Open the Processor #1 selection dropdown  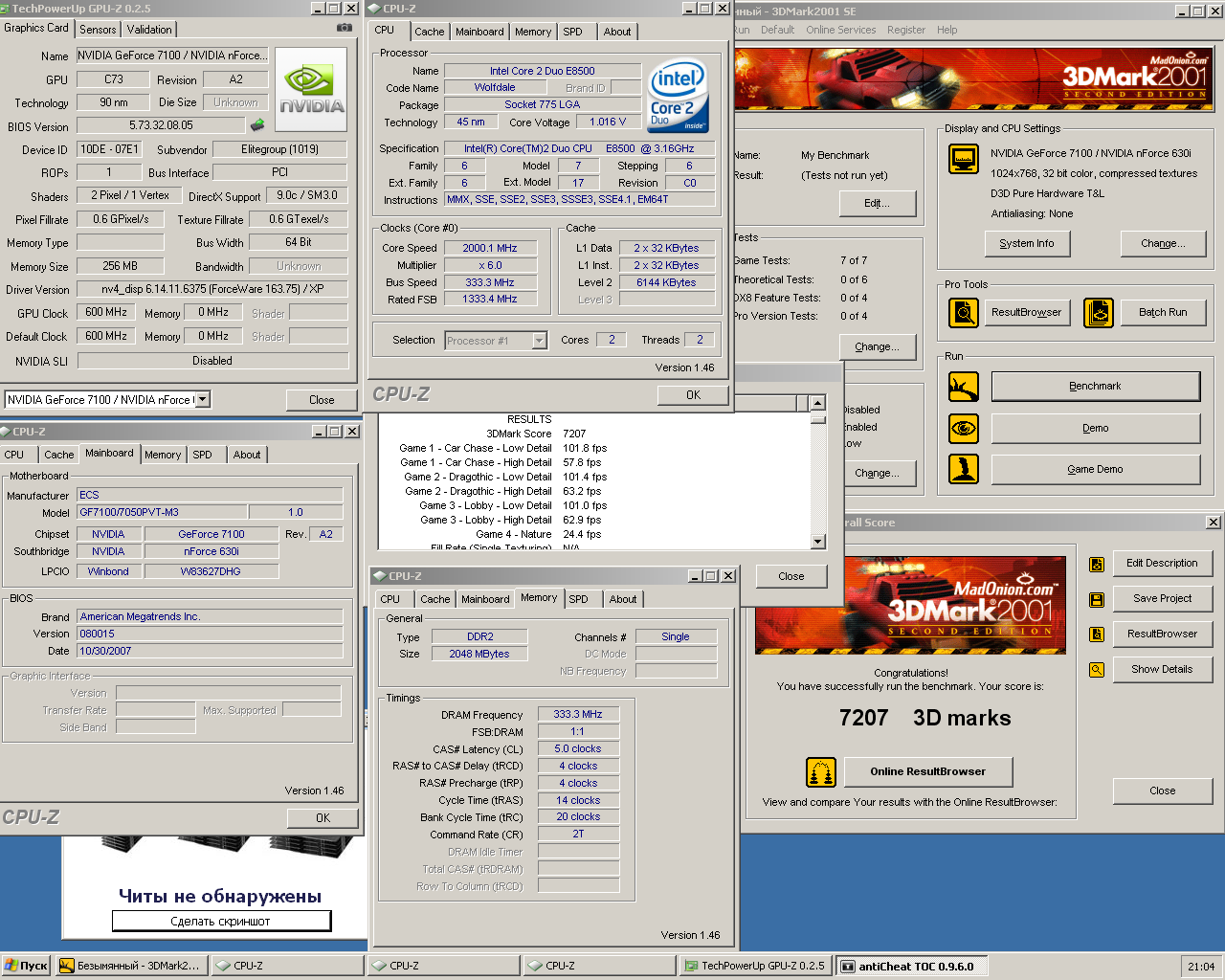539,341
